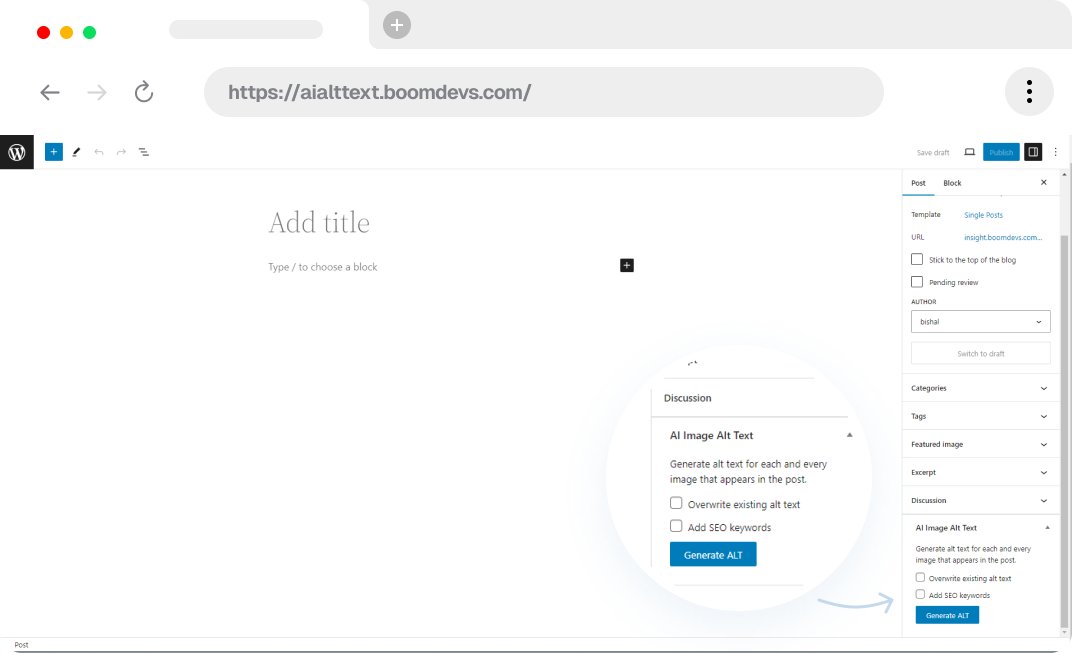
Task: Switch to the Block tab
Action: (x=952, y=183)
